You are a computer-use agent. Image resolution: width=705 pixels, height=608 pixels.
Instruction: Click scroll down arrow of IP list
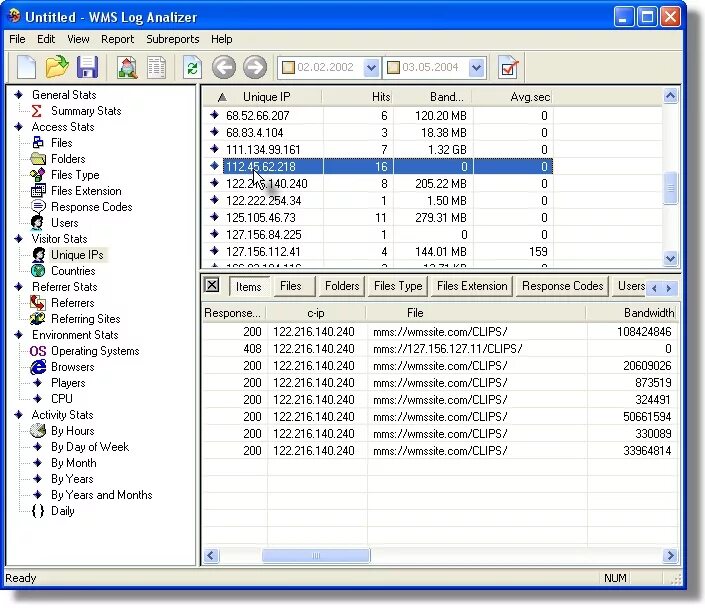pos(670,259)
